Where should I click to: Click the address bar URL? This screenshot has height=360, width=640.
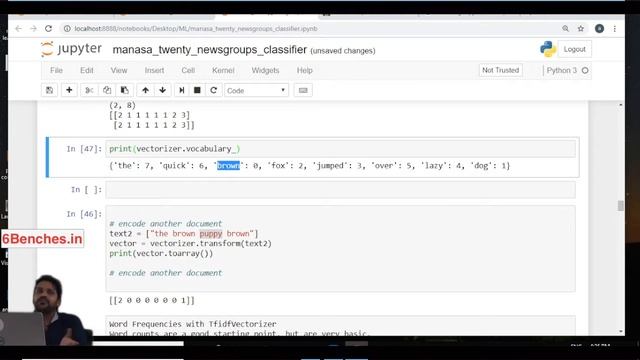click(x=196, y=29)
